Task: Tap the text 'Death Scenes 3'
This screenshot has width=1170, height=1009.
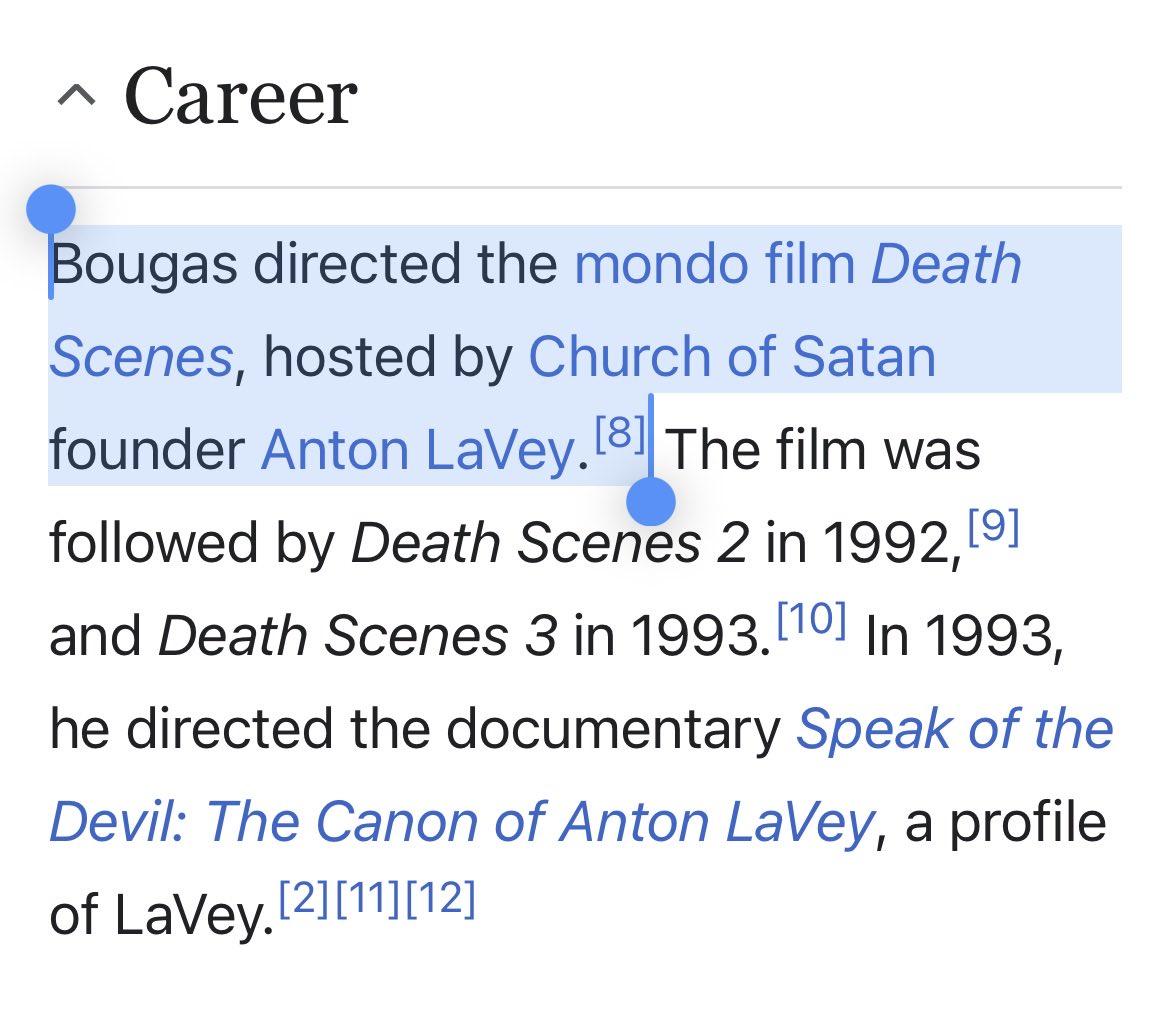Action: coord(357,636)
